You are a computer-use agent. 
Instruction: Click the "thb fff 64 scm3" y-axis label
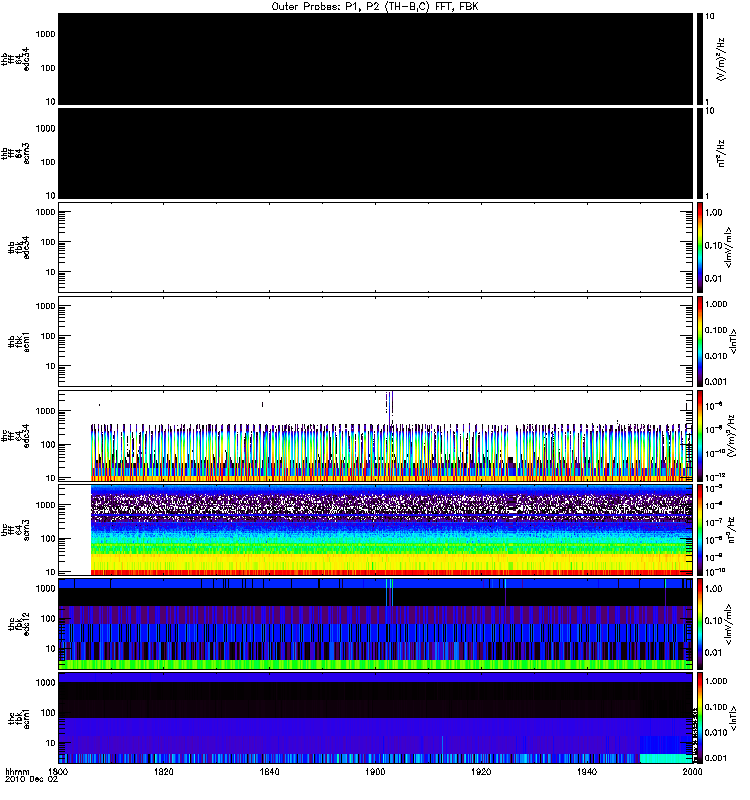[x=15, y=153]
